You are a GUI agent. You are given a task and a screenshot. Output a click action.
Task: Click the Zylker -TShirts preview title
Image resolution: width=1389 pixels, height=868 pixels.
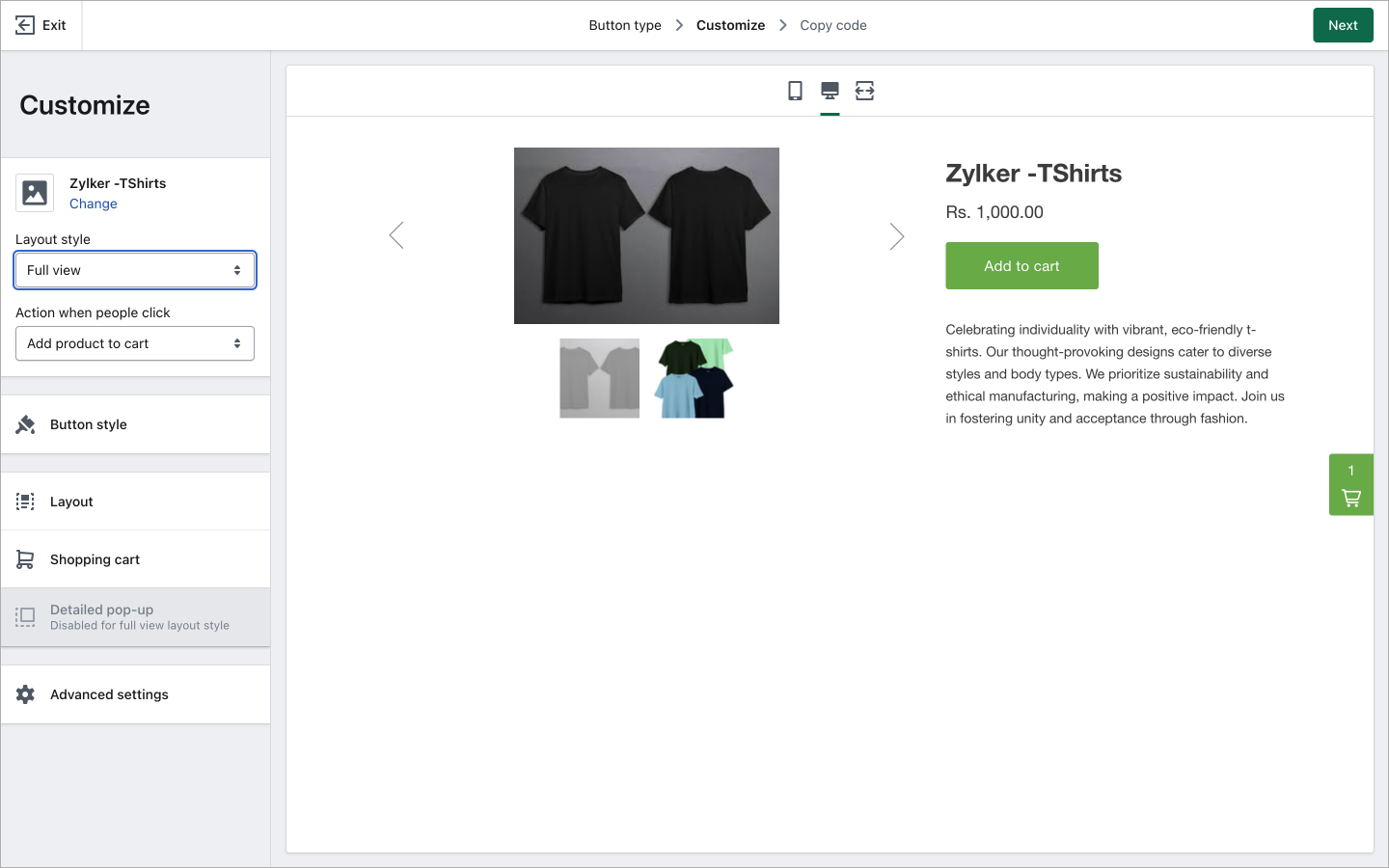(x=1033, y=174)
